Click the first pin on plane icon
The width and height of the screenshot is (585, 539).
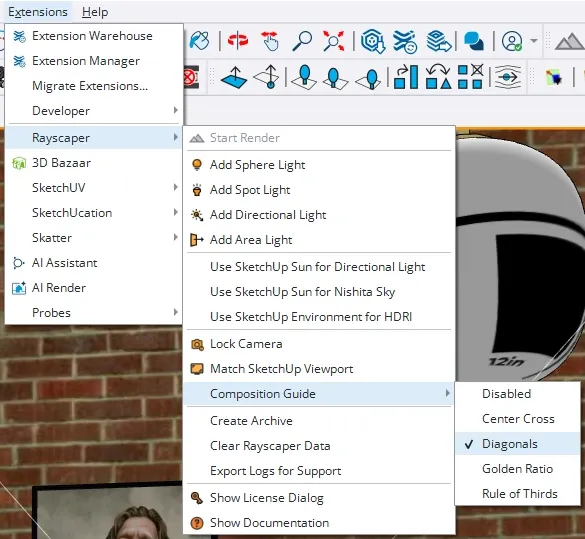pos(304,77)
